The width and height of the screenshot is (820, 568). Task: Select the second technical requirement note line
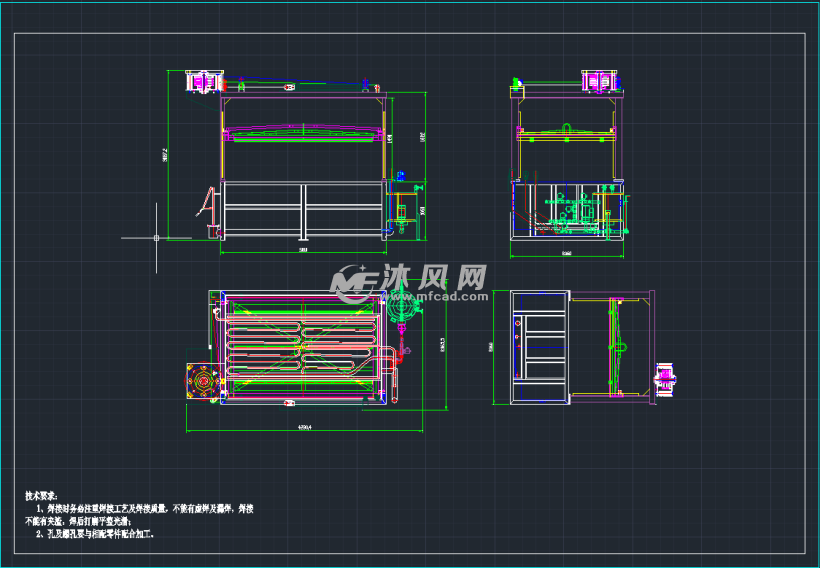coord(93,534)
